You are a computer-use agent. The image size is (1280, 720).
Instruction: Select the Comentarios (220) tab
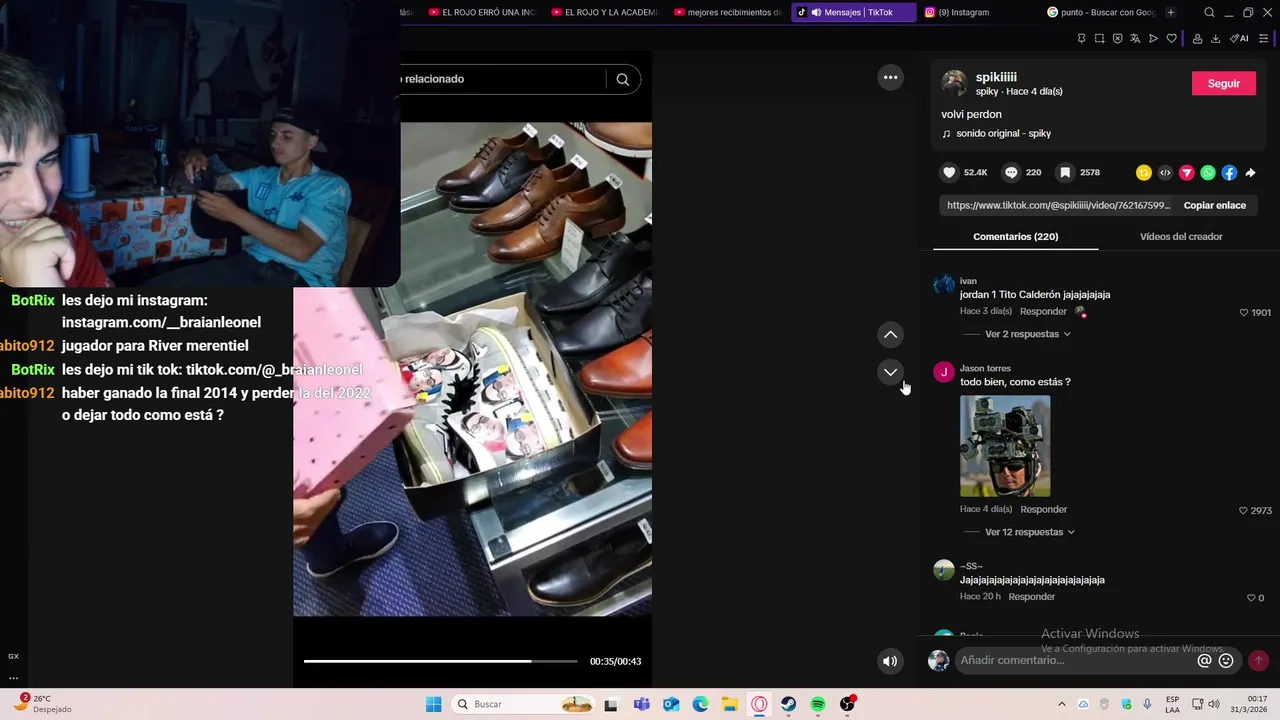point(1015,237)
